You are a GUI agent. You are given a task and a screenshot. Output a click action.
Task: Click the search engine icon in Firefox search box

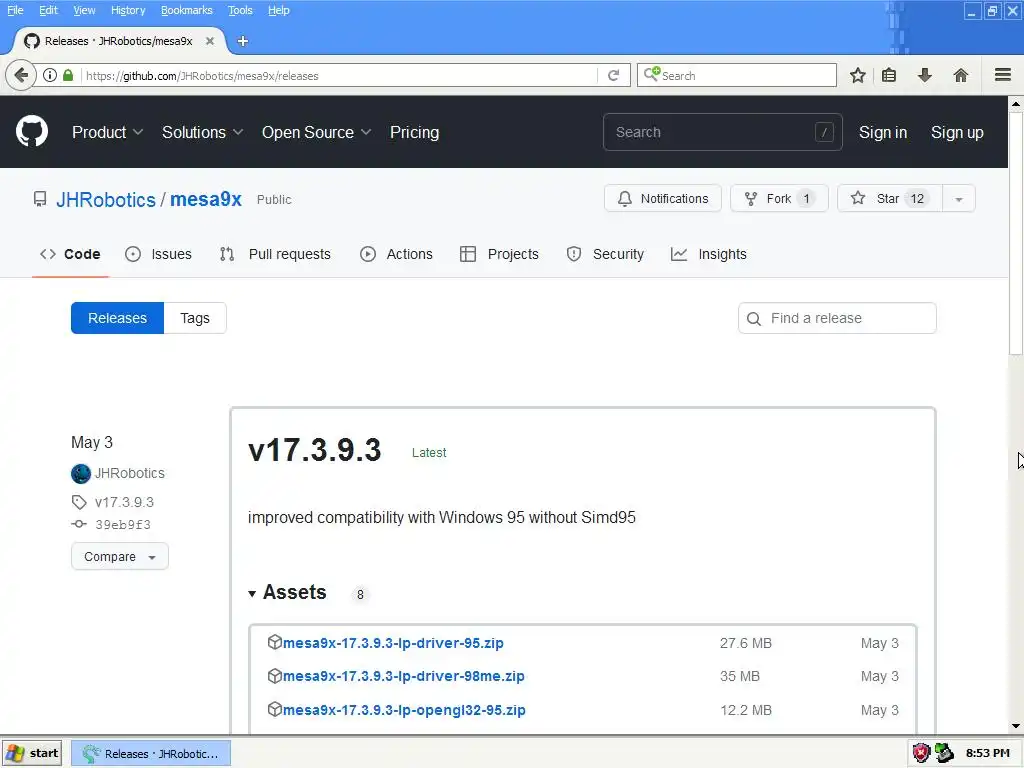tap(652, 74)
